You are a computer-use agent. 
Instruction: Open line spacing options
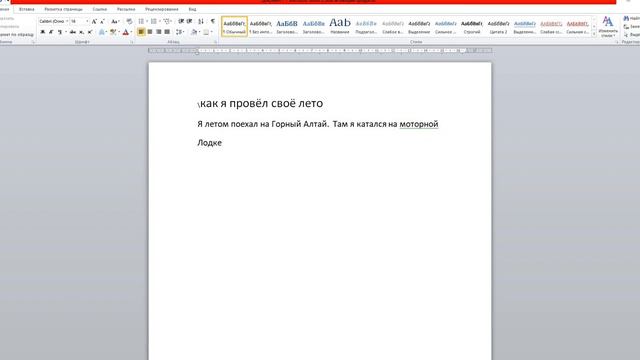pyautogui.click(x=180, y=32)
